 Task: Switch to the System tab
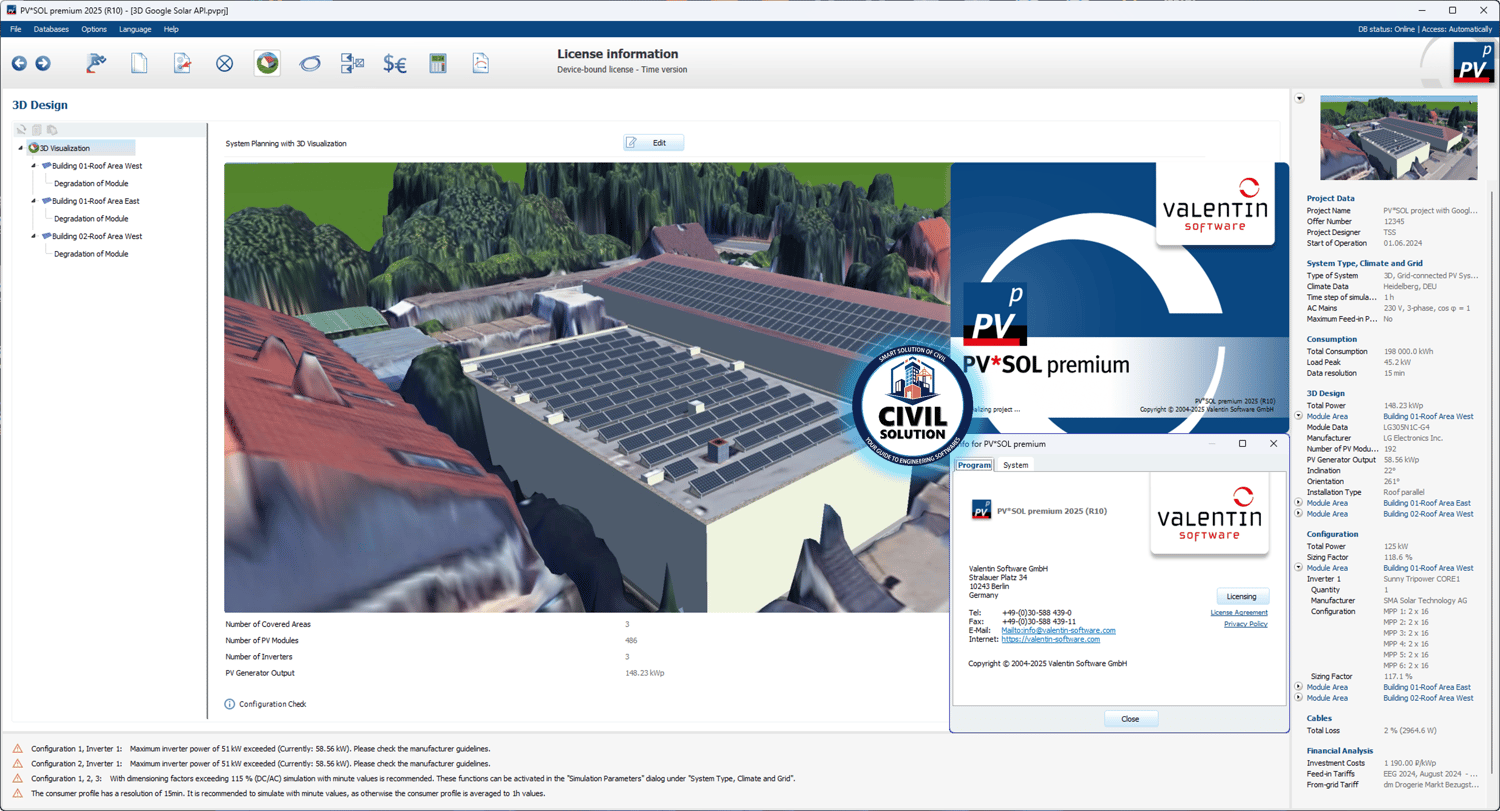1015,465
